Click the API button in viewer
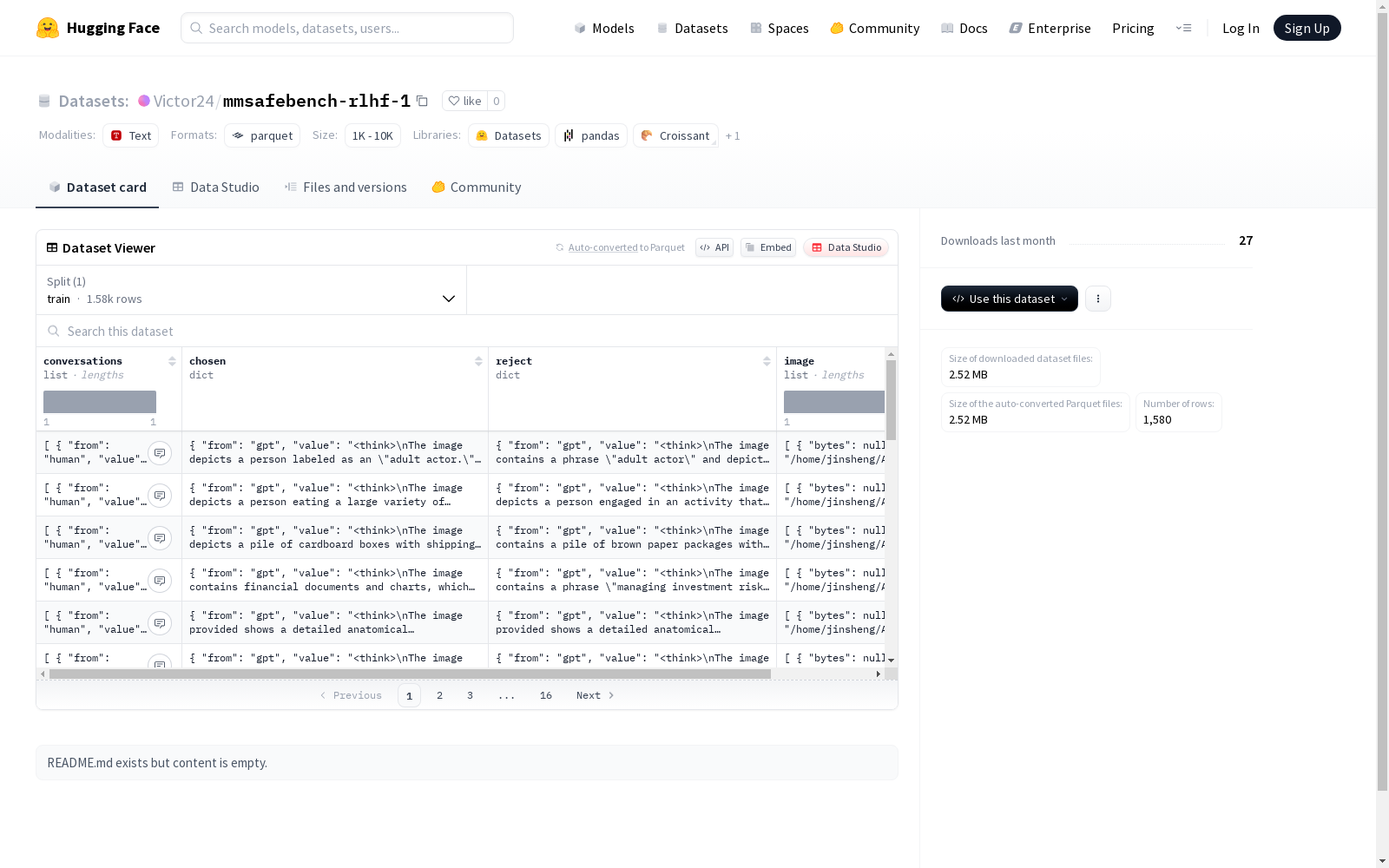The image size is (1389, 868). click(714, 247)
